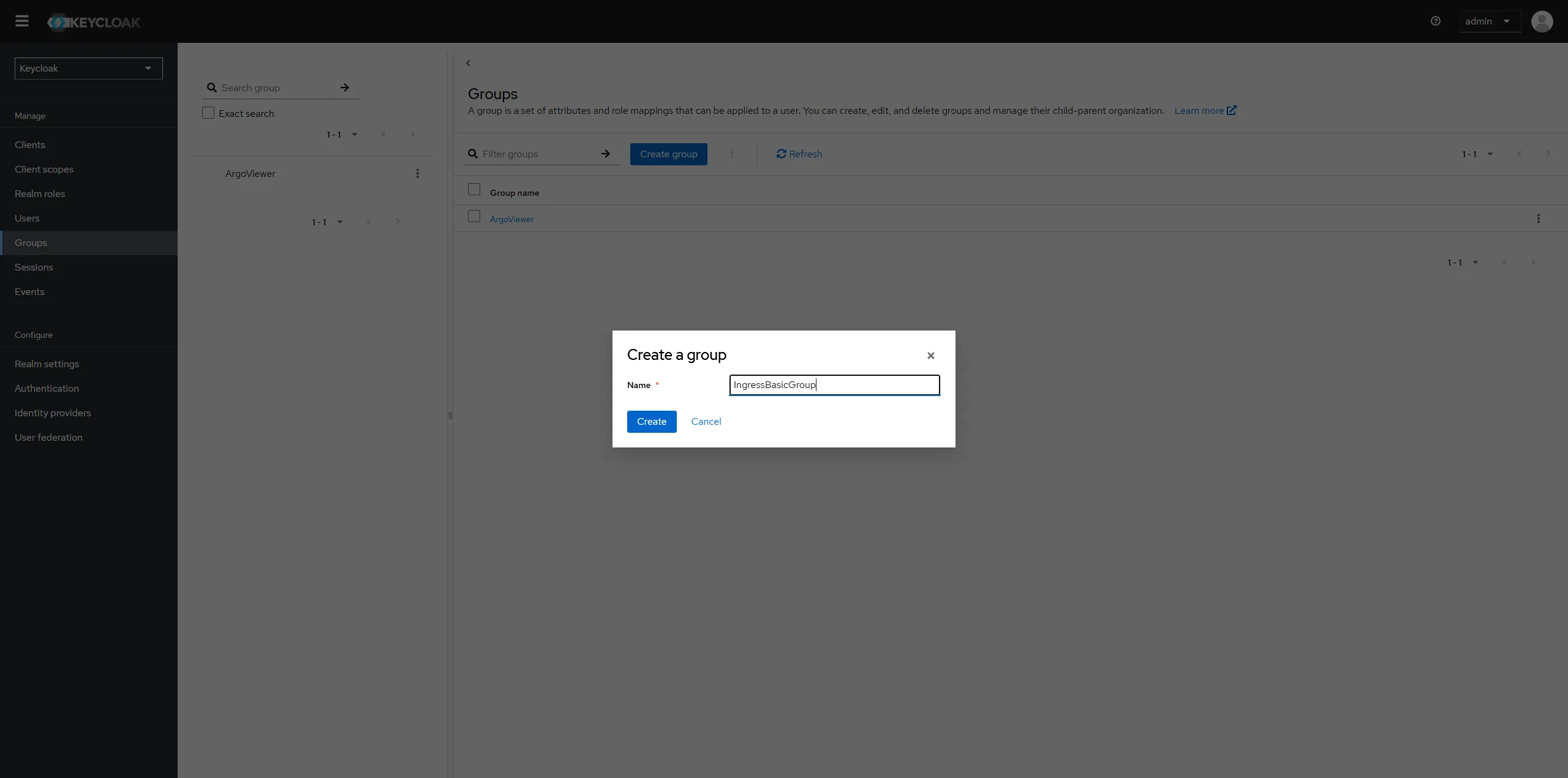Screen dimensions: 1568x778
Task: Collapse the group tree panel with the back chevron
Action: tap(468, 63)
